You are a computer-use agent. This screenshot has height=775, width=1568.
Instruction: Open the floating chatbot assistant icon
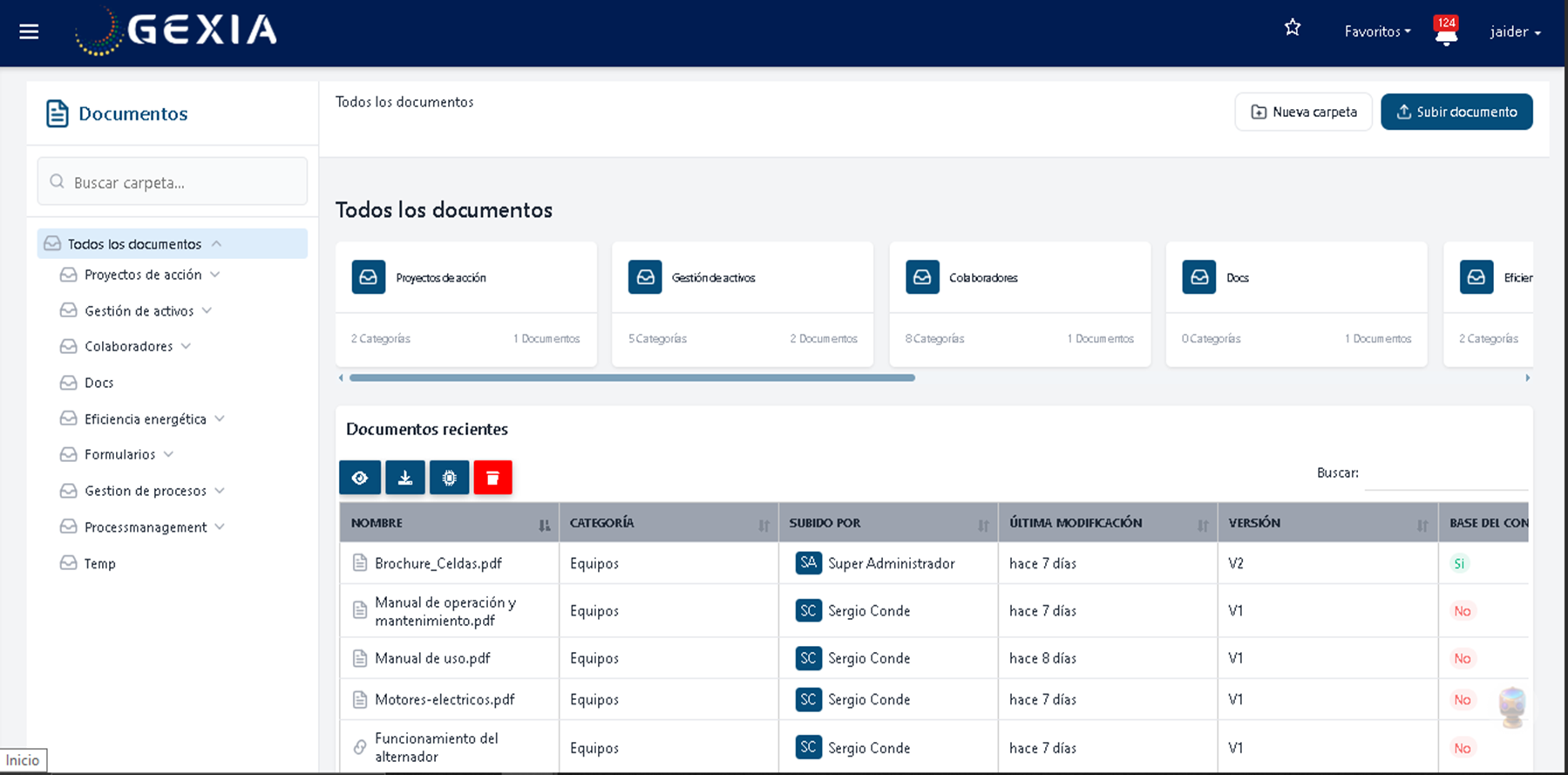tap(1512, 706)
